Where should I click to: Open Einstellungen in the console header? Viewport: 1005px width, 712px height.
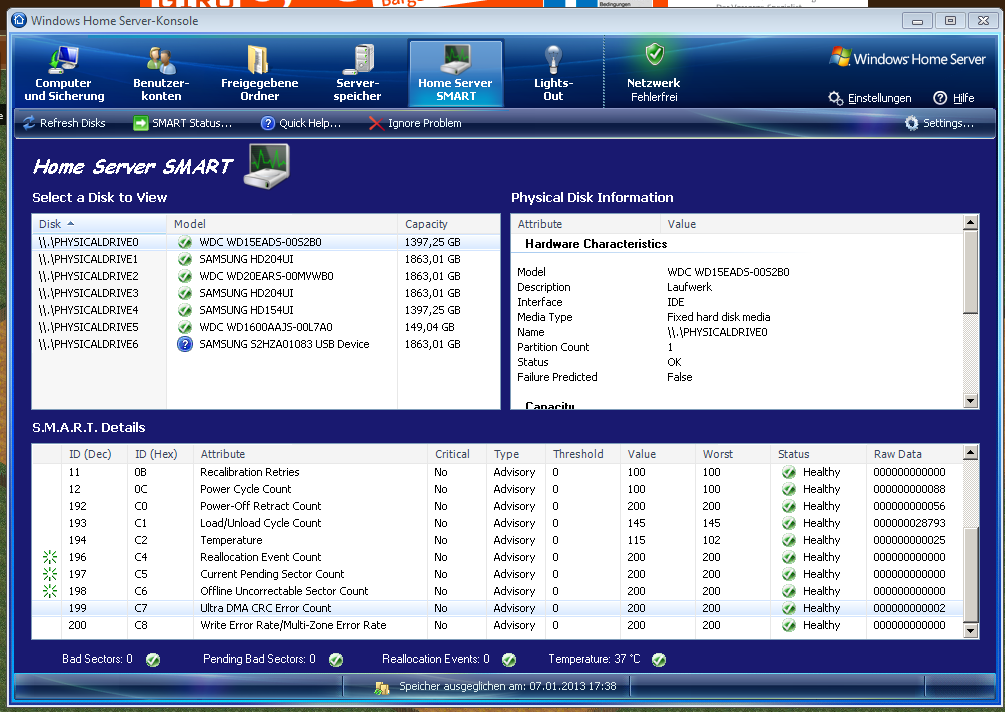(x=870, y=98)
